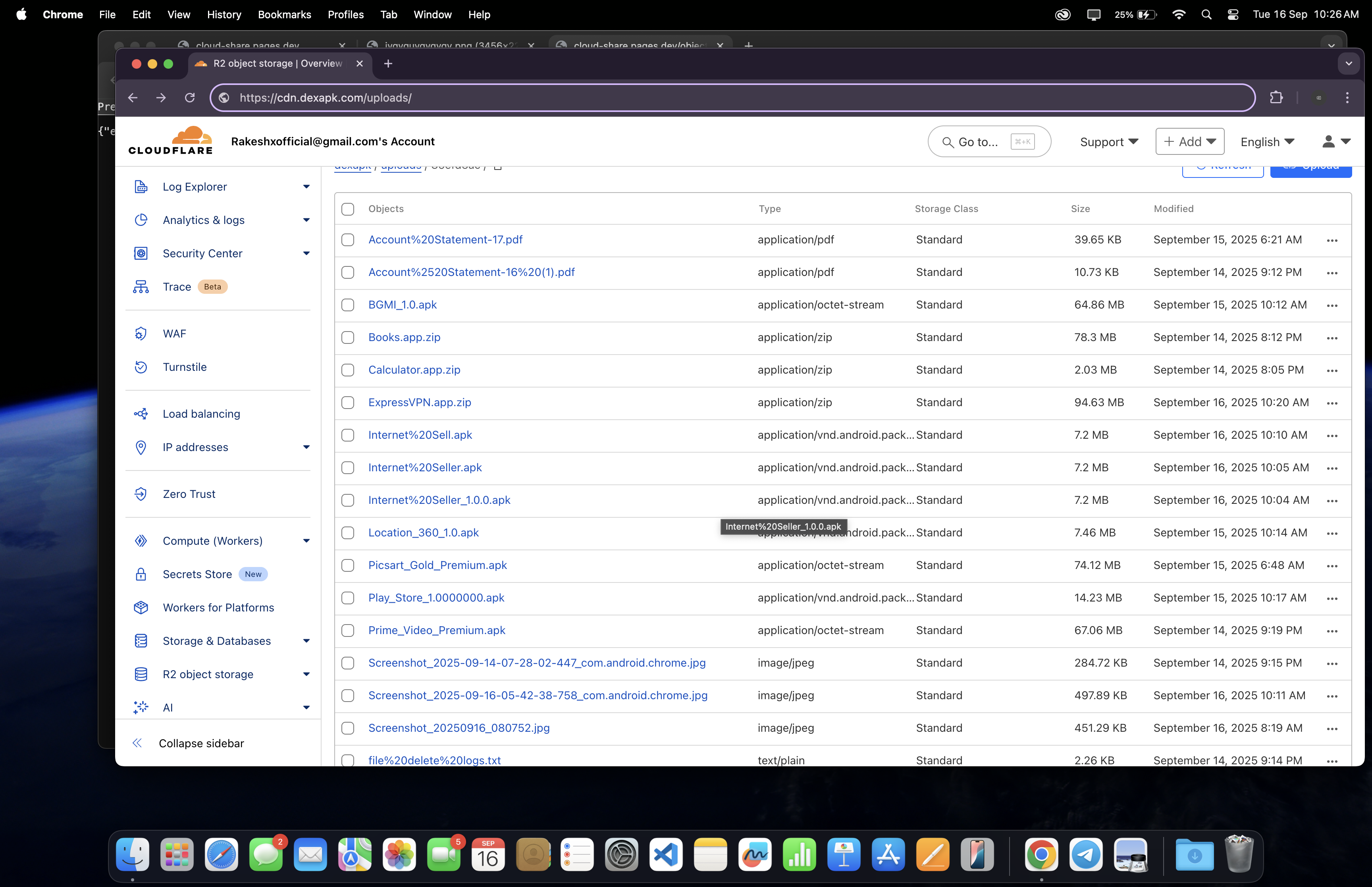Check the BGMI_1.0.apk checkbox

tap(348, 305)
